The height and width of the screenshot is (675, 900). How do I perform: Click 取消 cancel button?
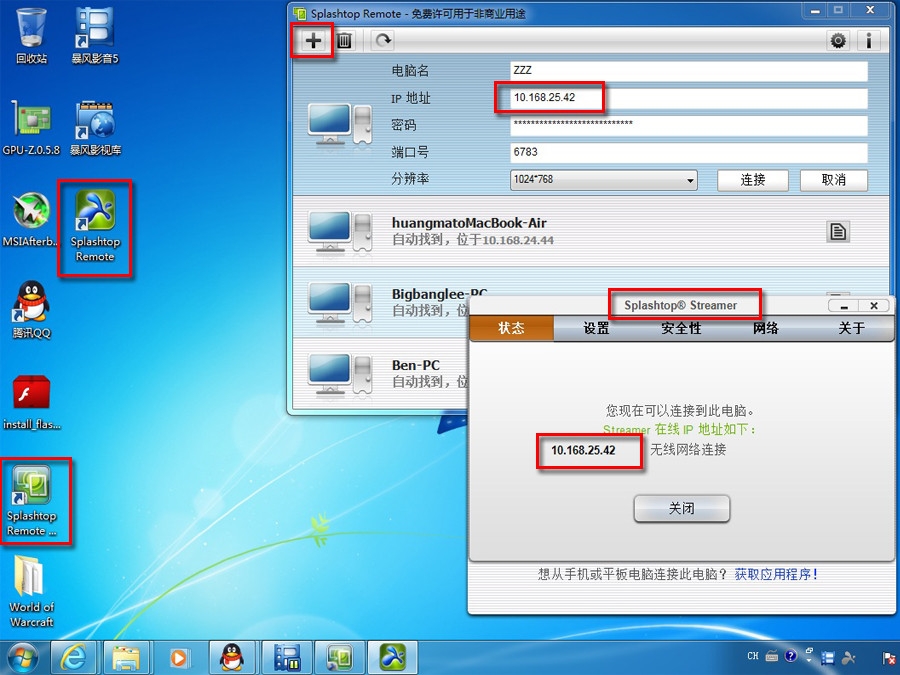(x=833, y=180)
